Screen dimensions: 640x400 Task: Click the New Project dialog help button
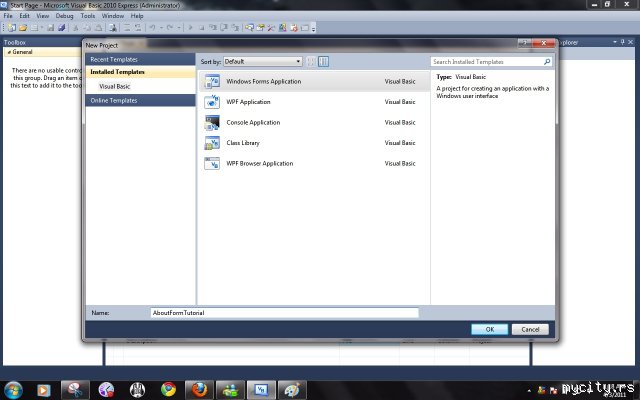point(525,42)
